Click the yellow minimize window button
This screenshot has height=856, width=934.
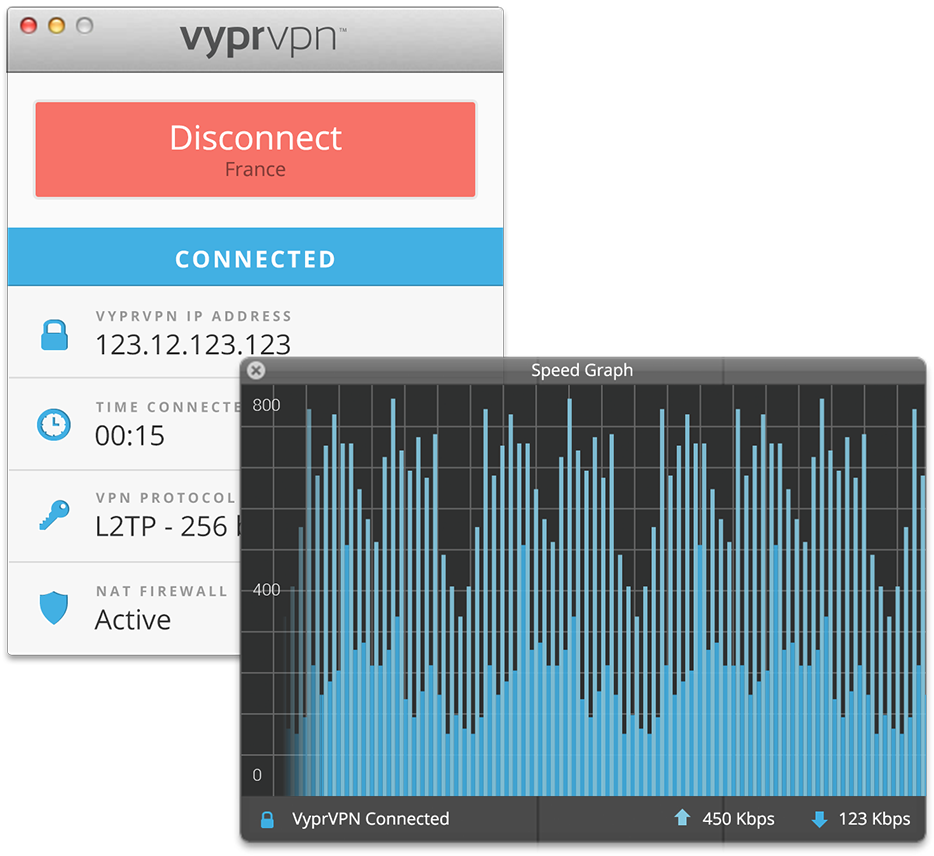click(57, 26)
